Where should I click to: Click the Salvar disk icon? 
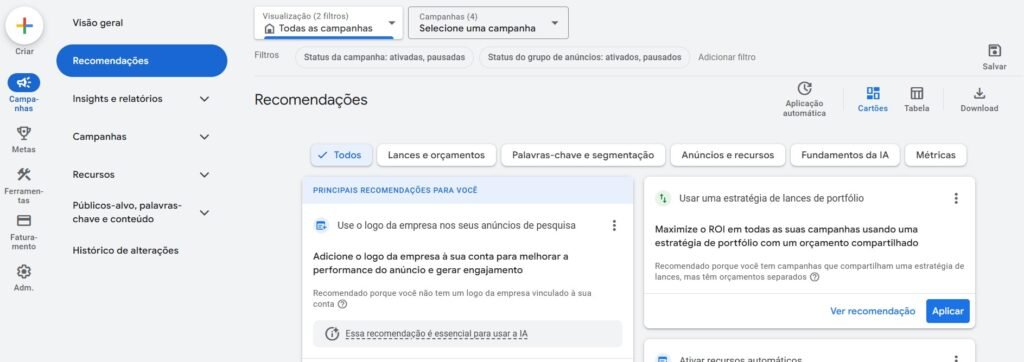(994, 50)
